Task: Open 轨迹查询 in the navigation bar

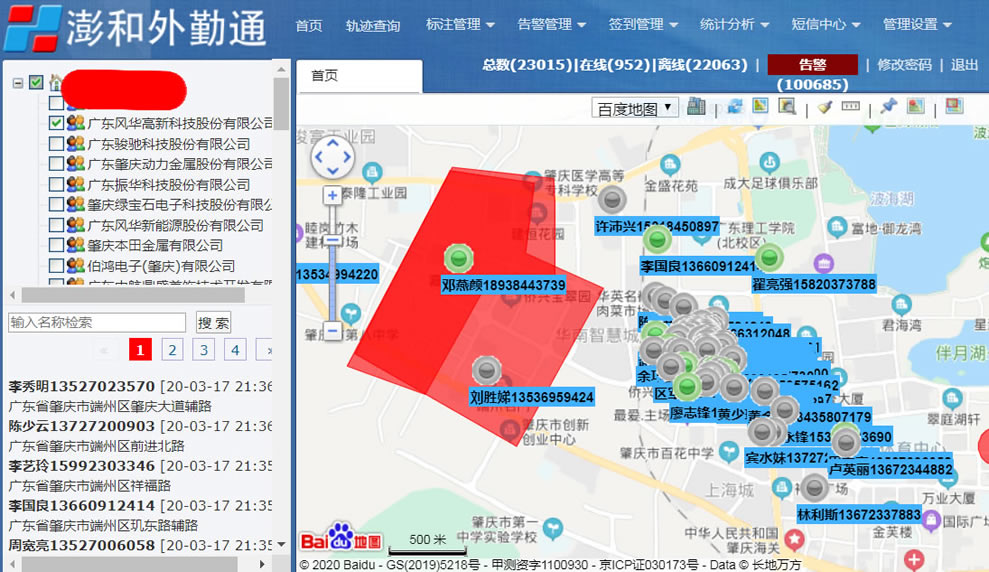Action: [x=373, y=26]
